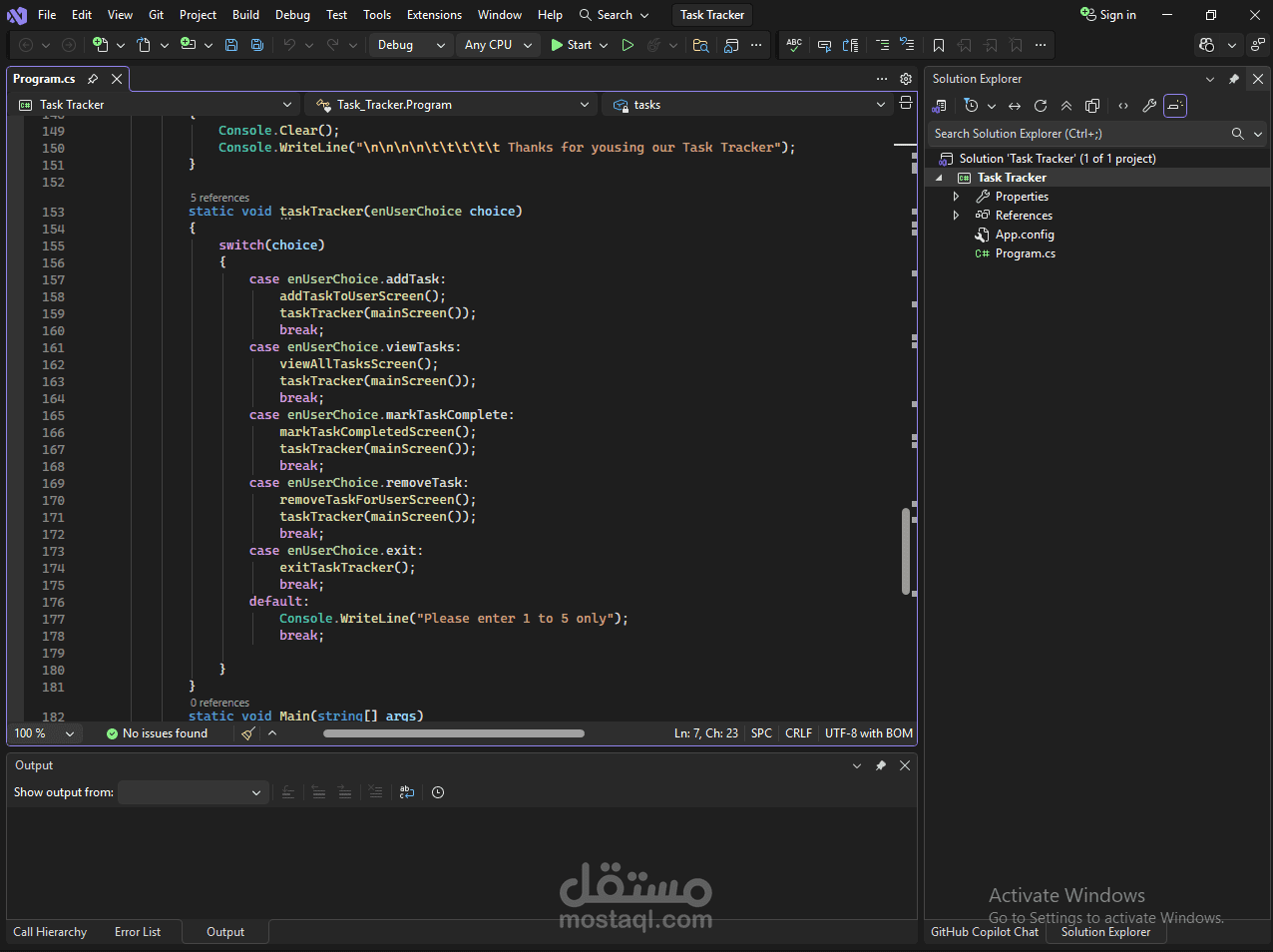1273x952 pixels.
Task: Toggle the pin on the Program.cs tab
Action: tap(93, 79)
